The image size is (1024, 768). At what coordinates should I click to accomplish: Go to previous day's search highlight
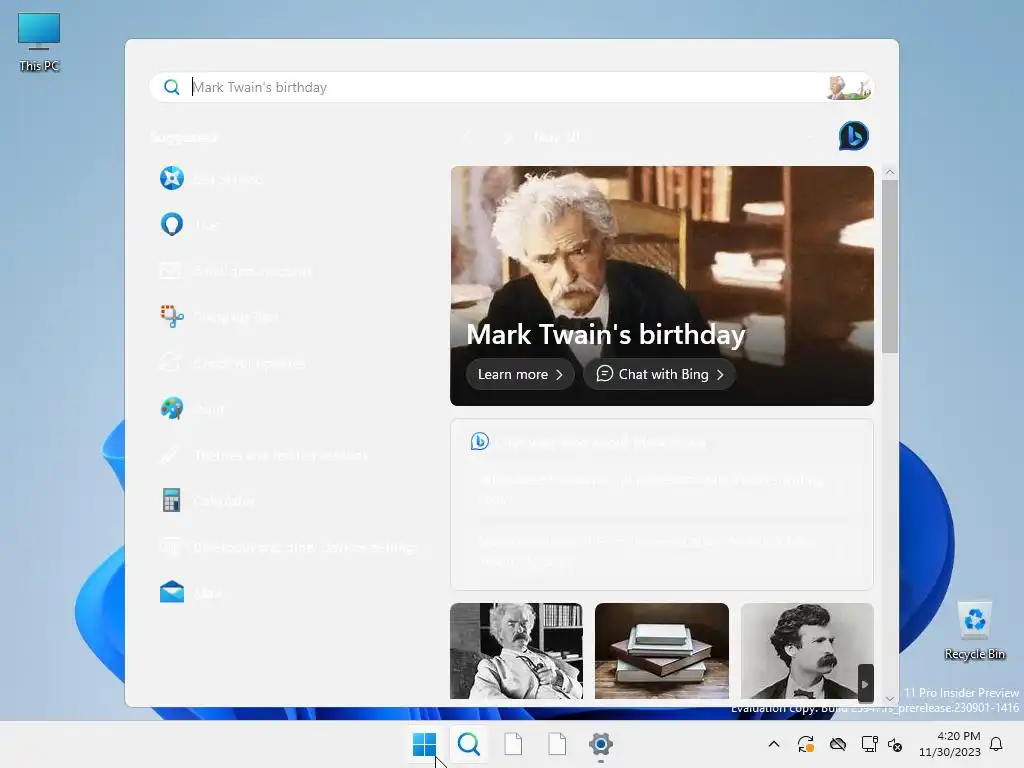coord(467,137)
